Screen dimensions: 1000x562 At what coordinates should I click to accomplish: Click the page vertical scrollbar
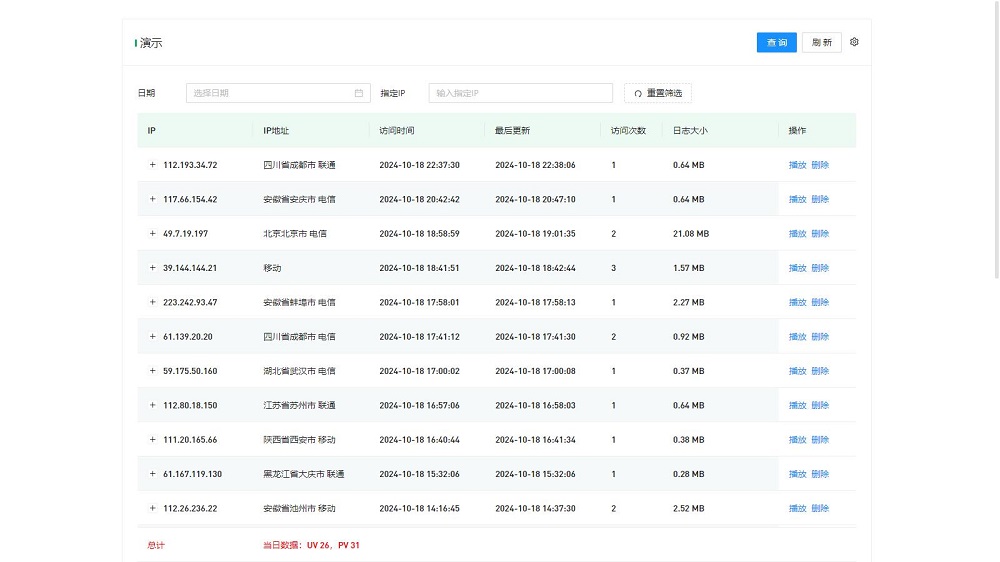(x=997, y=139)
